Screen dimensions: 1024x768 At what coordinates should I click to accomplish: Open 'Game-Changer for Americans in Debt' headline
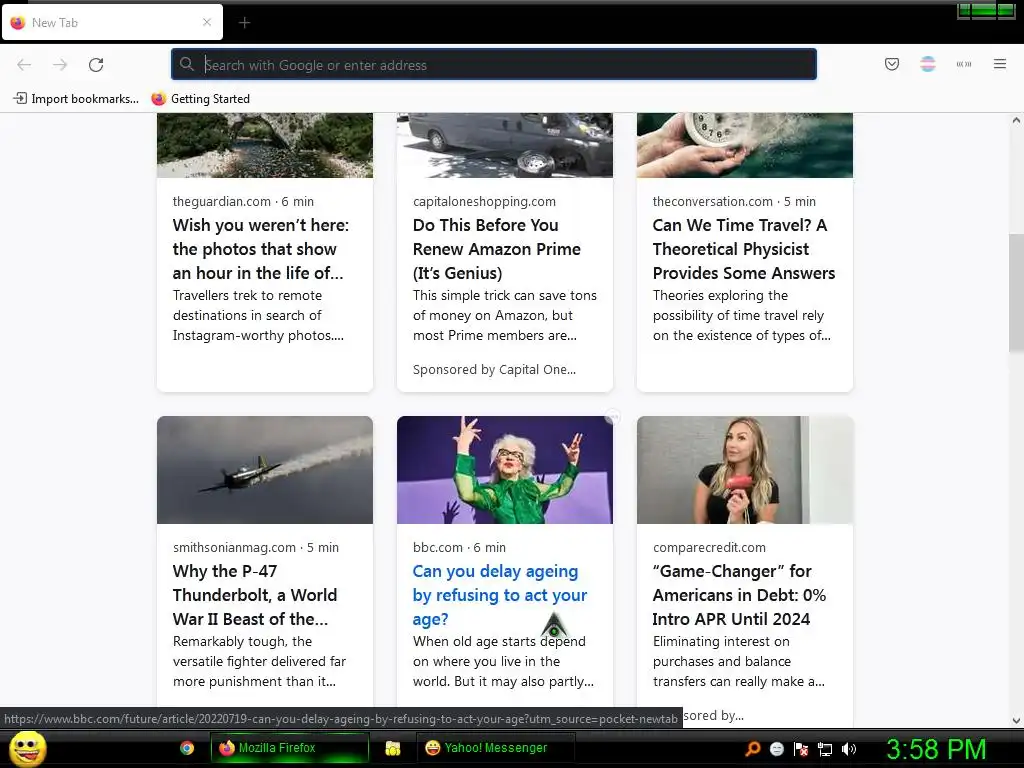739,595
